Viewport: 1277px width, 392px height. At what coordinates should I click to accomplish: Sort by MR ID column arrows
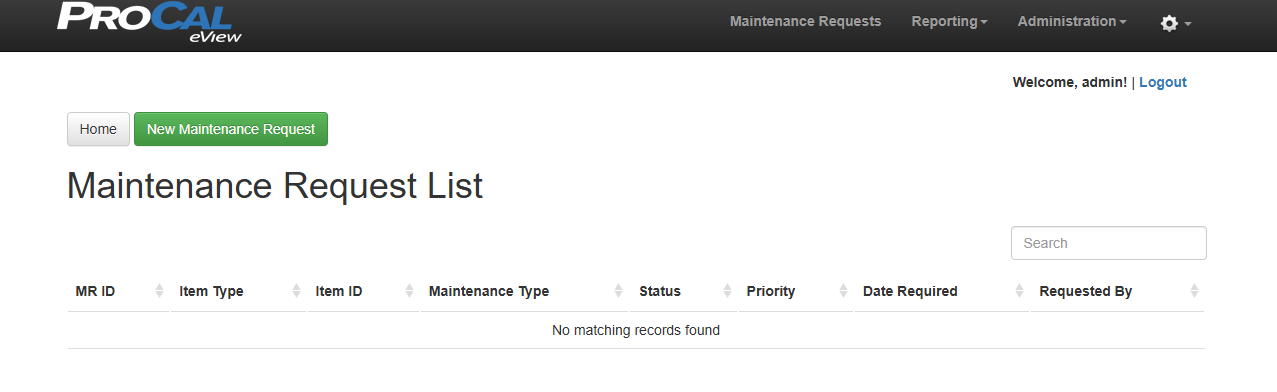point(159,291)
